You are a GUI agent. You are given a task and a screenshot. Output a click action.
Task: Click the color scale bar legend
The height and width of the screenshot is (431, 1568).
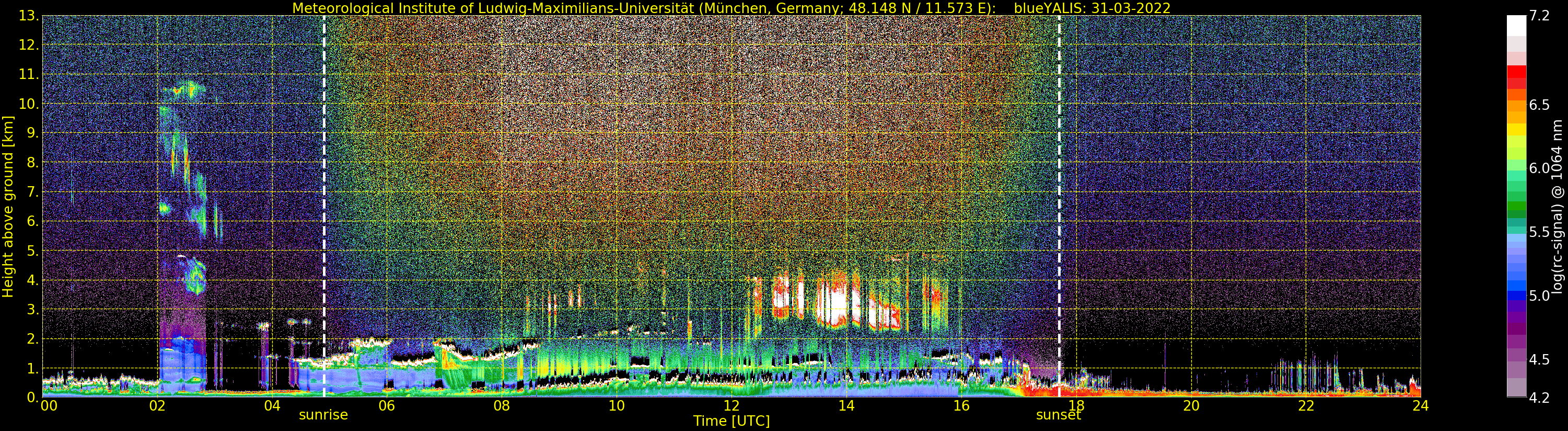point(1516,206)
